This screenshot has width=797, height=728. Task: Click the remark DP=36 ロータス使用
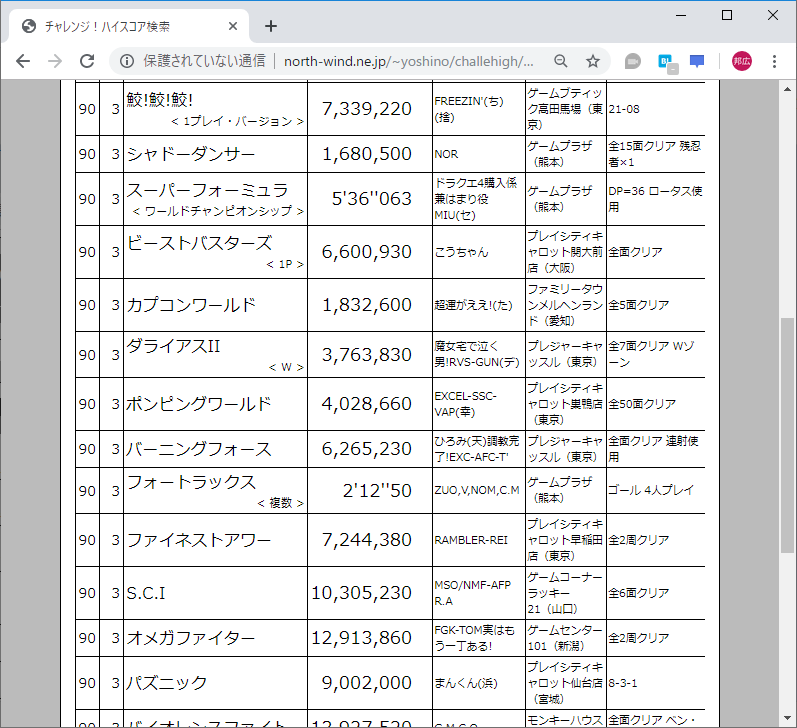[656, 199]
